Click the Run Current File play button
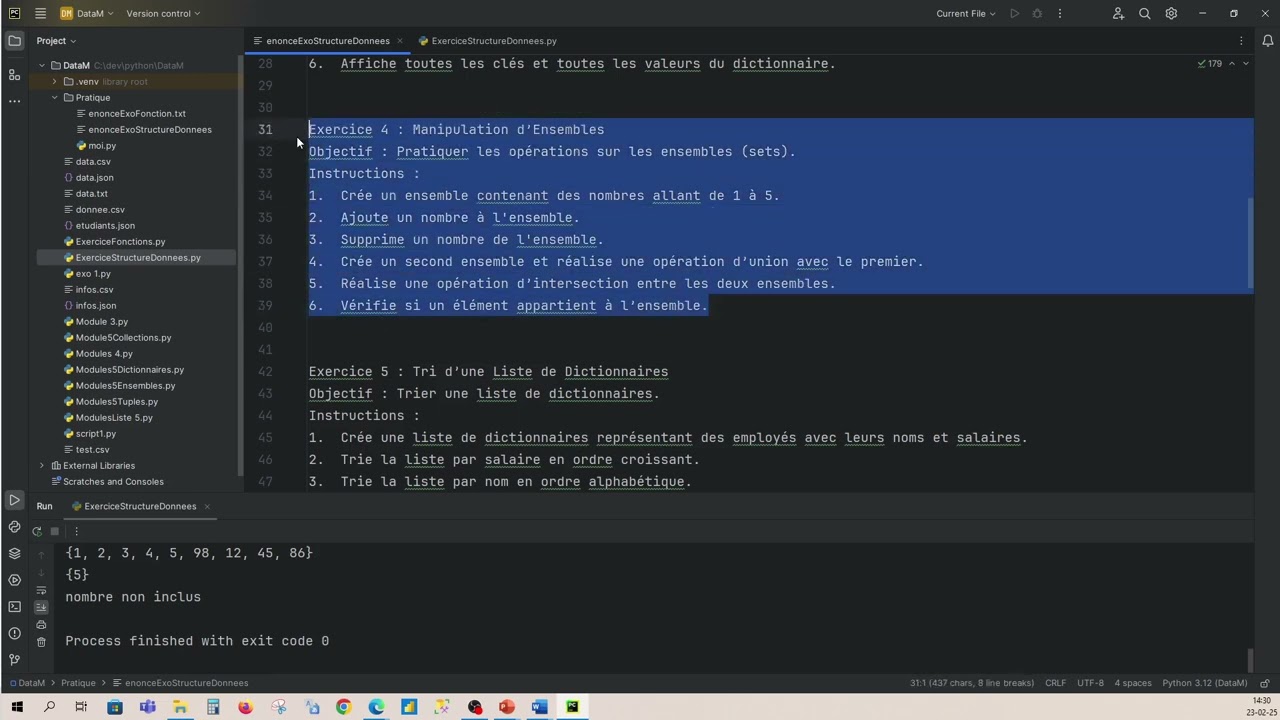This screenshot has width=1280, height=720. [1014, 13]
